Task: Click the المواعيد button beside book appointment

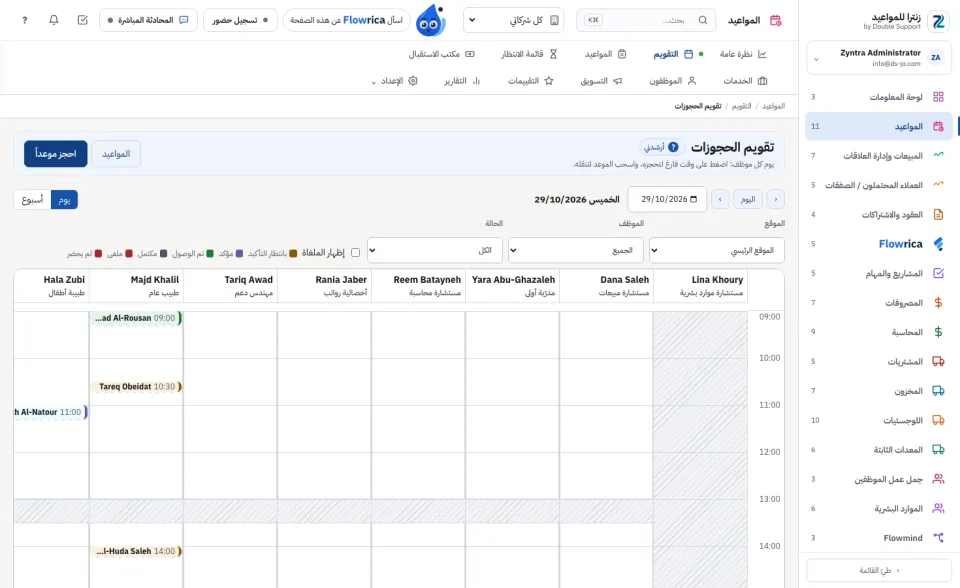Action: pos(116,154)
